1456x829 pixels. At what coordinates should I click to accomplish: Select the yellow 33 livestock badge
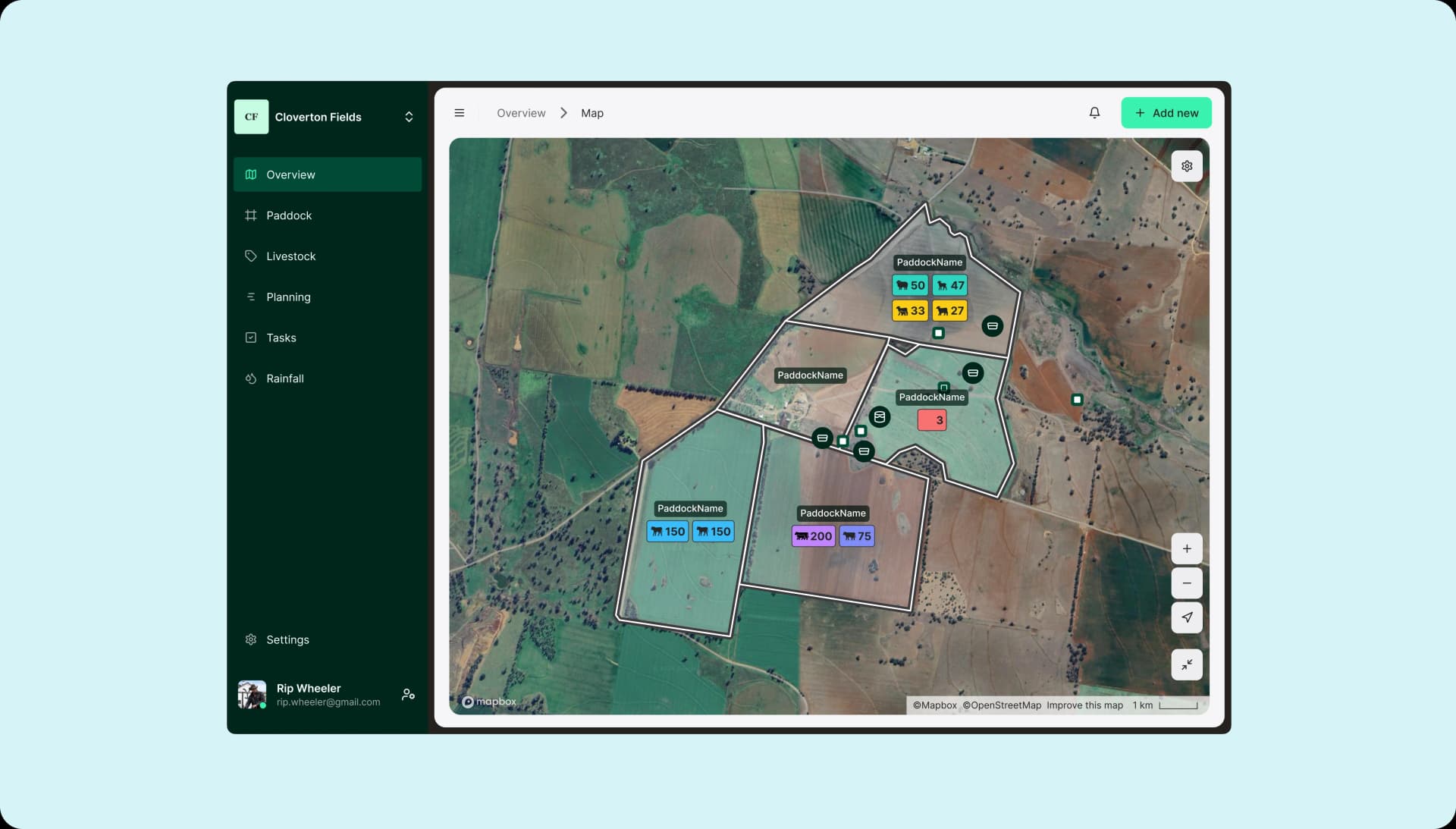[910, 311]
